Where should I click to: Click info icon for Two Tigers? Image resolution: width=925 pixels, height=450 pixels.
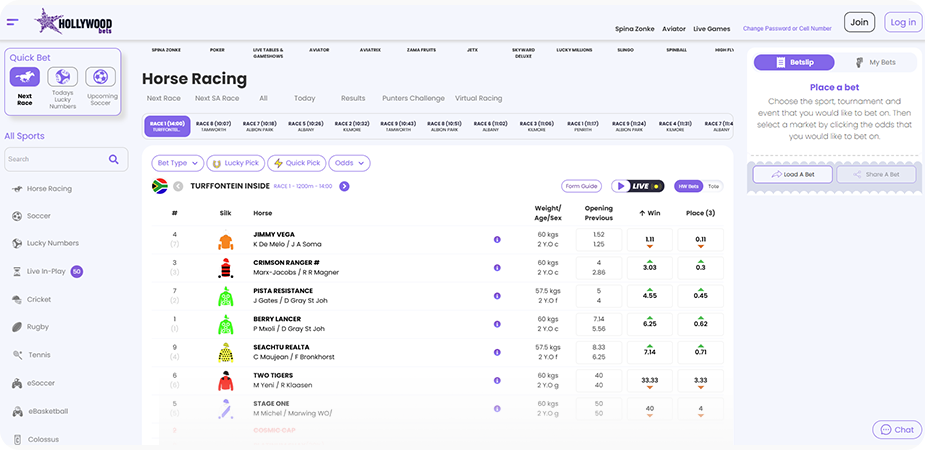[x=497, y=380]
